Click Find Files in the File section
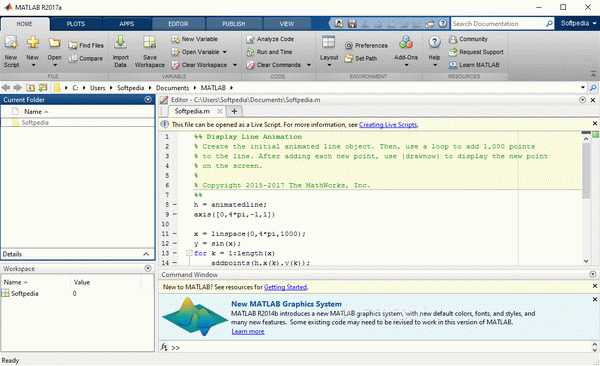This screenshot has height=366, width=600. [x=86, y=46]
